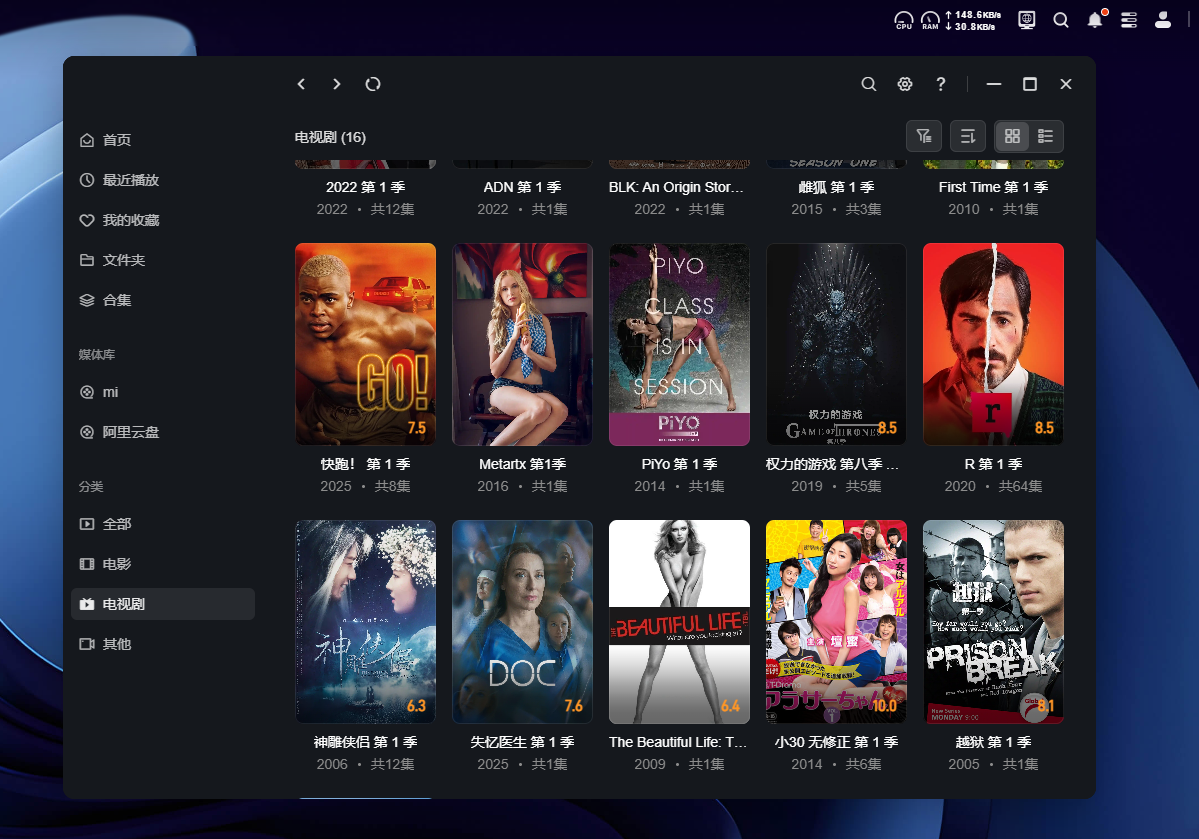Open the 小30 无修正 poster

(x=837, y=622)
